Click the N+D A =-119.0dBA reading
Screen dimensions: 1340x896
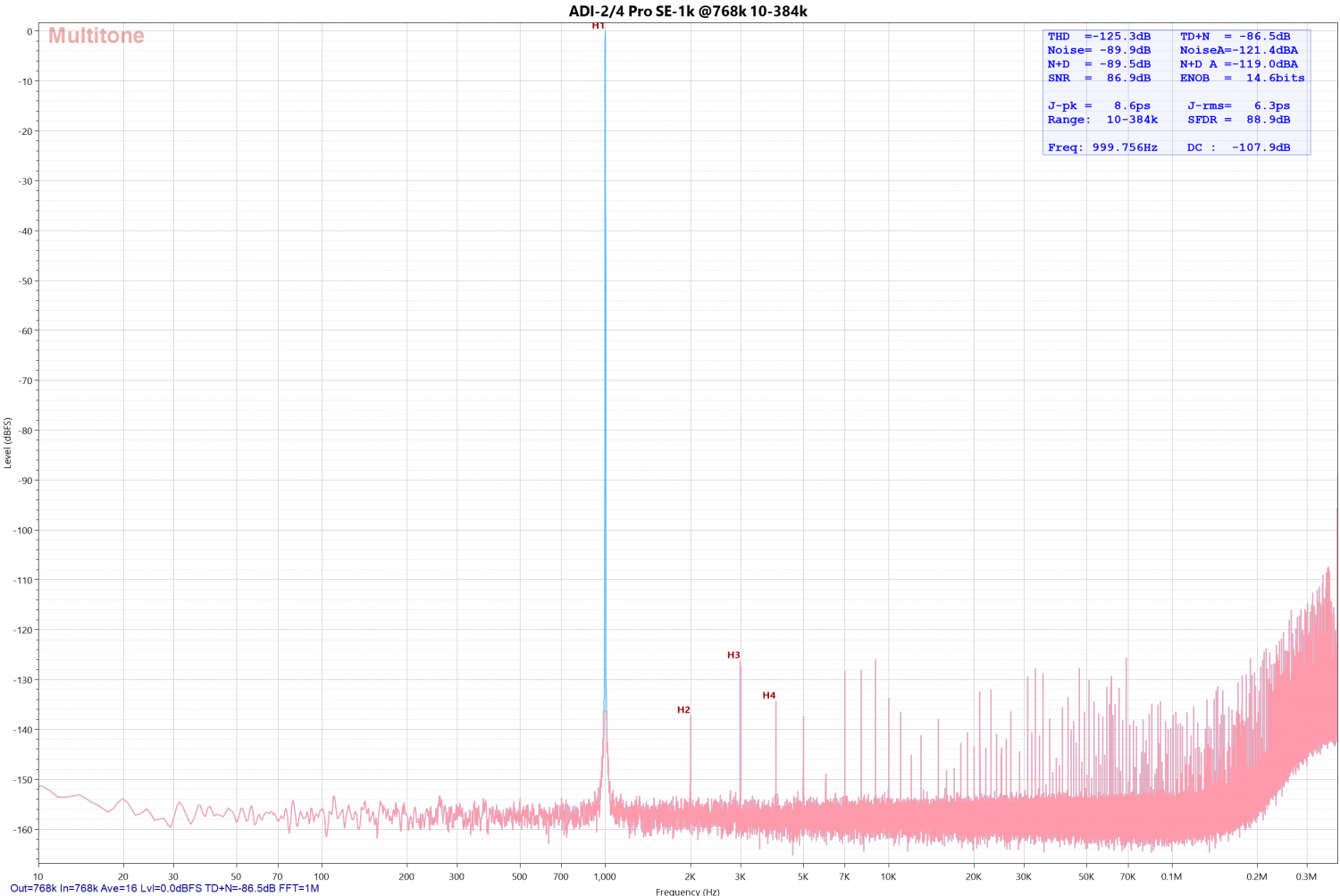(1239, 64)
